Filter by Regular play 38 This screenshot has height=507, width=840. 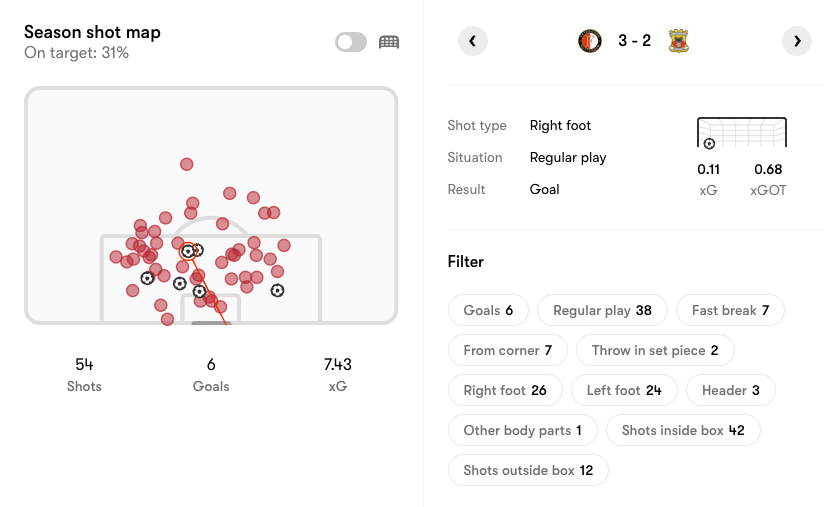click(x=602, y=310)
